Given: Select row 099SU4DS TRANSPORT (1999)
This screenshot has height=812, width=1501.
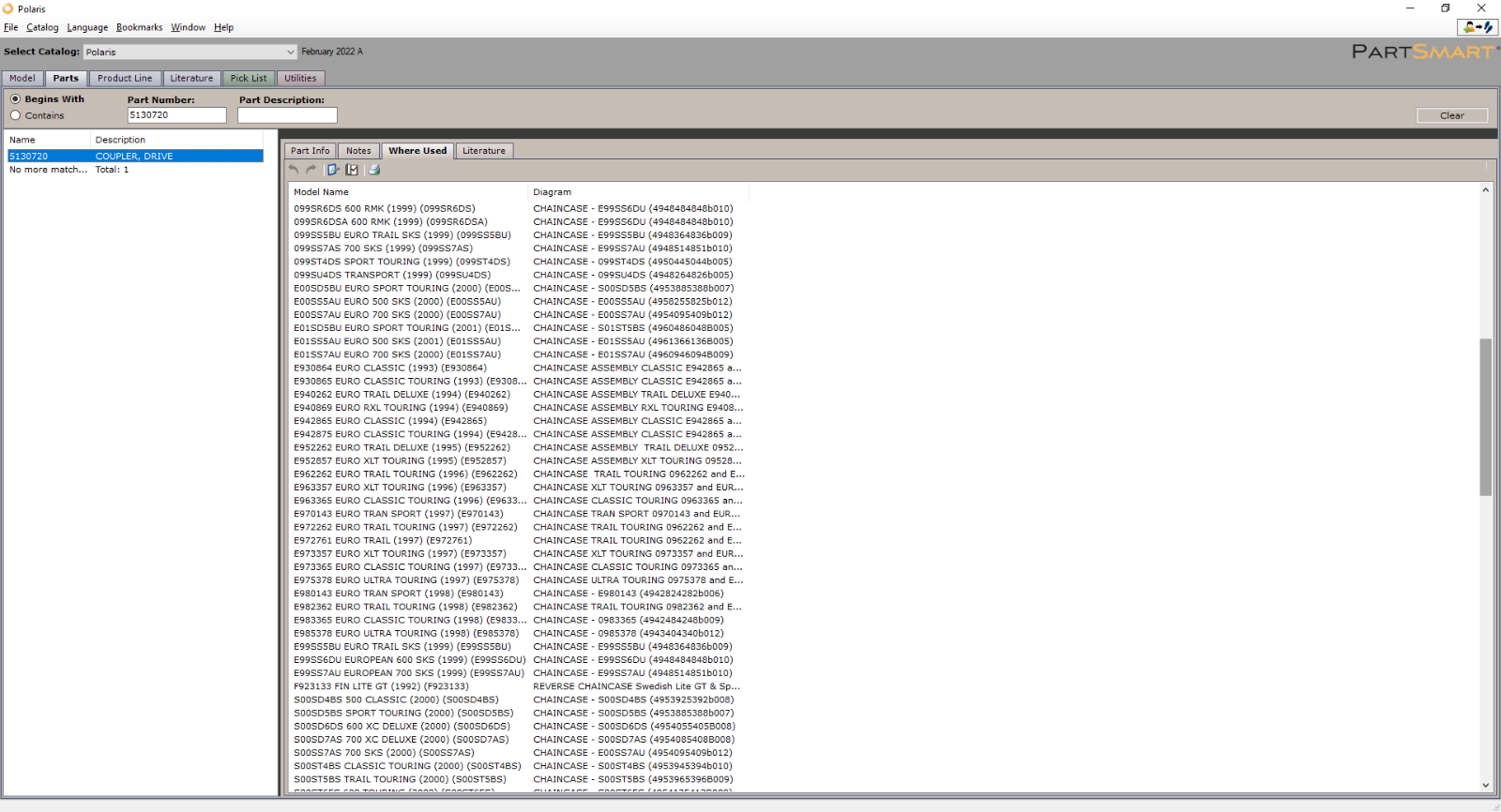Looking at the screenshot, I should [x=392, y=275].
